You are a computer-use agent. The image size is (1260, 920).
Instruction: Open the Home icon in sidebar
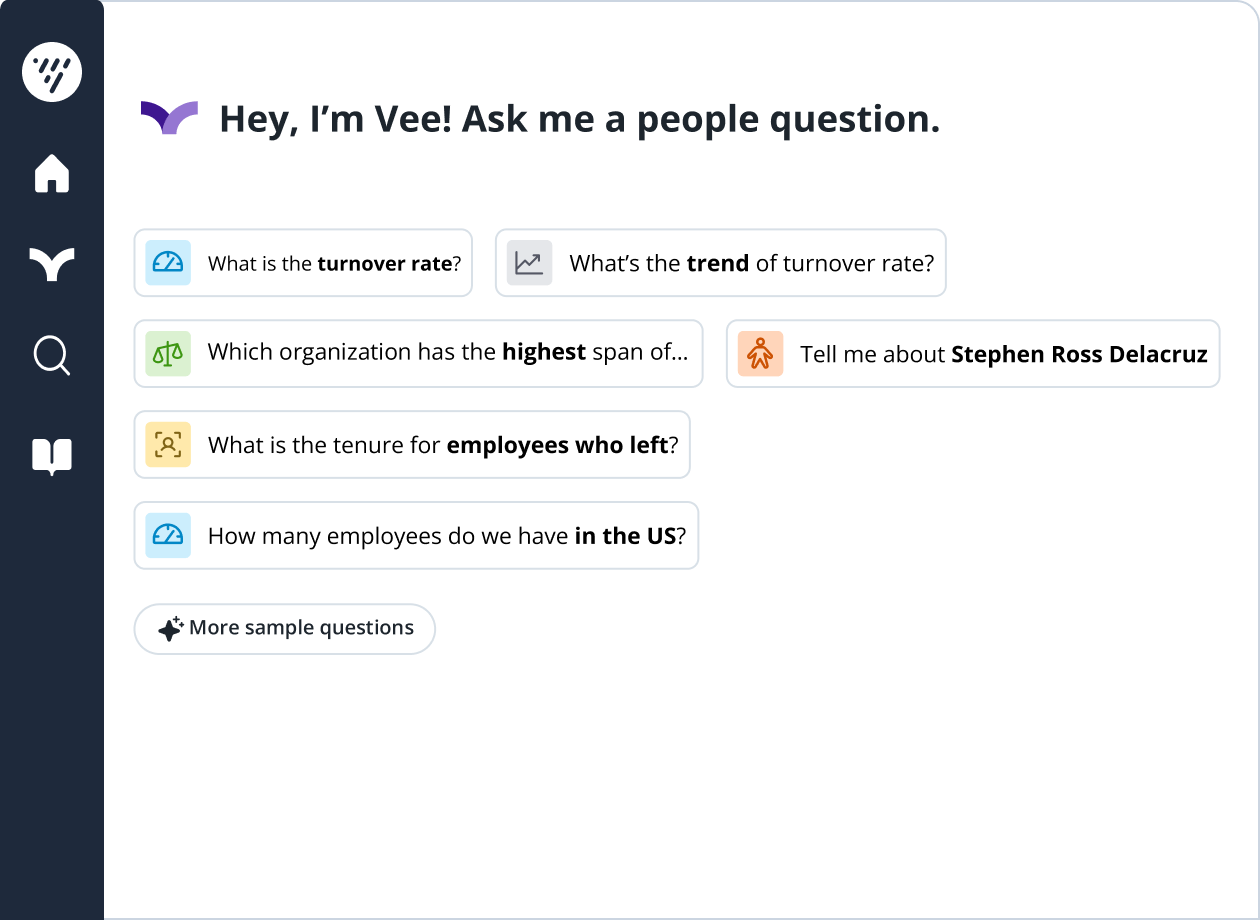(52, 172)
